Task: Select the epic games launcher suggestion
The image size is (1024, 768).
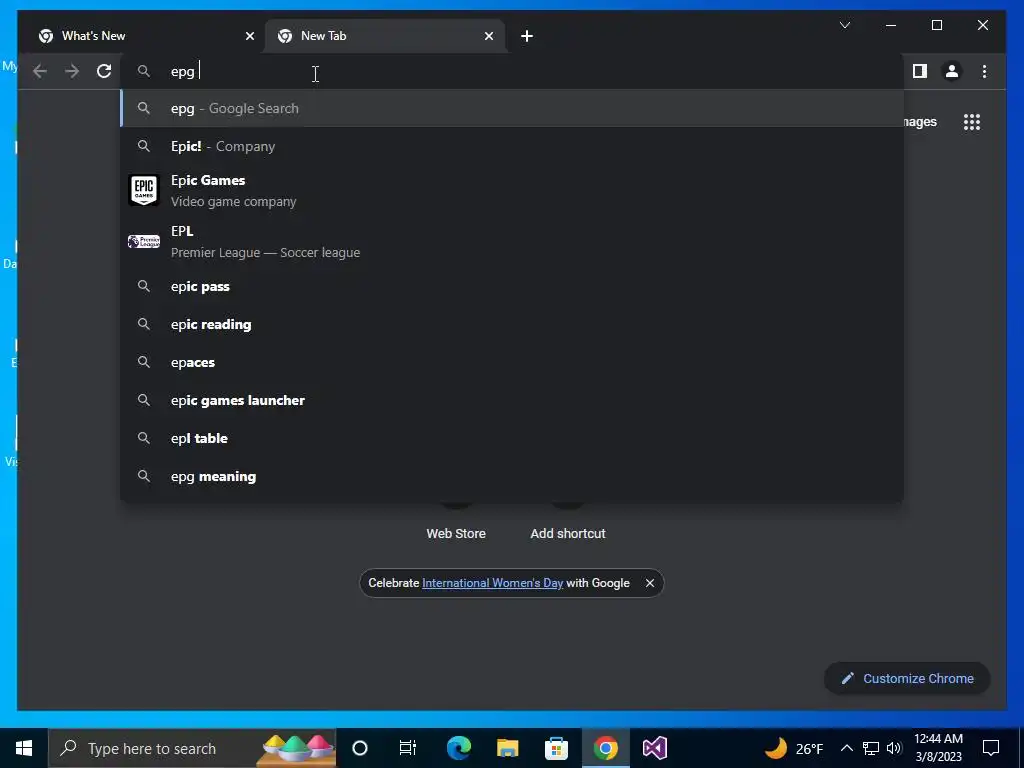Action: 512,400
